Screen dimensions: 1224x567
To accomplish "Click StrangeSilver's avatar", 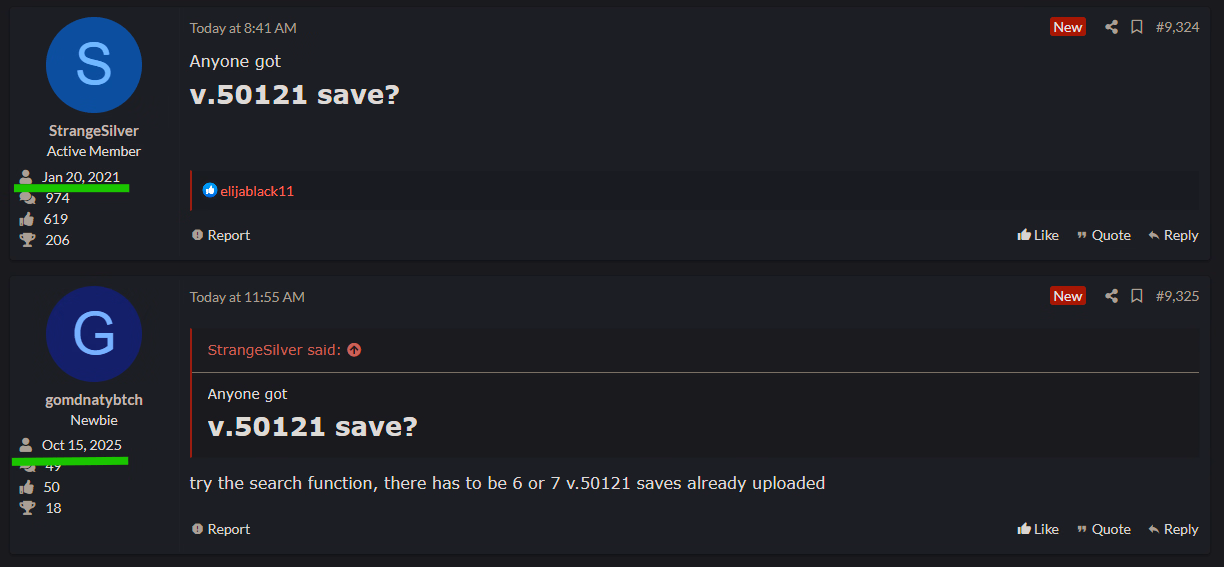I will 94,65.
